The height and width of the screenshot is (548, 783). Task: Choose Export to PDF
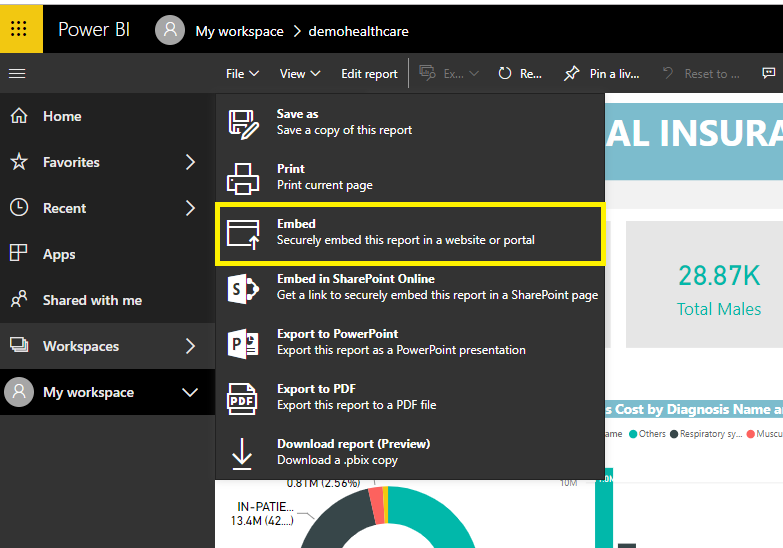point(410,397)
